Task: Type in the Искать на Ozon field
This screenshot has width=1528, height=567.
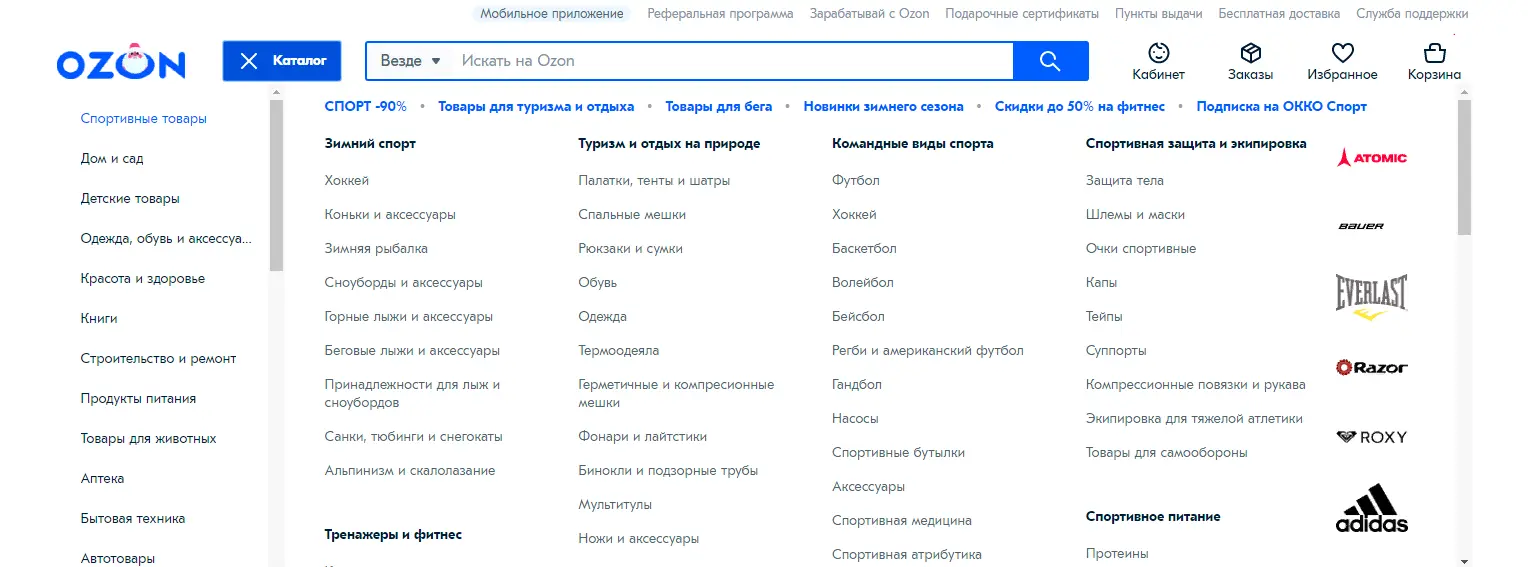Action: coord(730,61)
